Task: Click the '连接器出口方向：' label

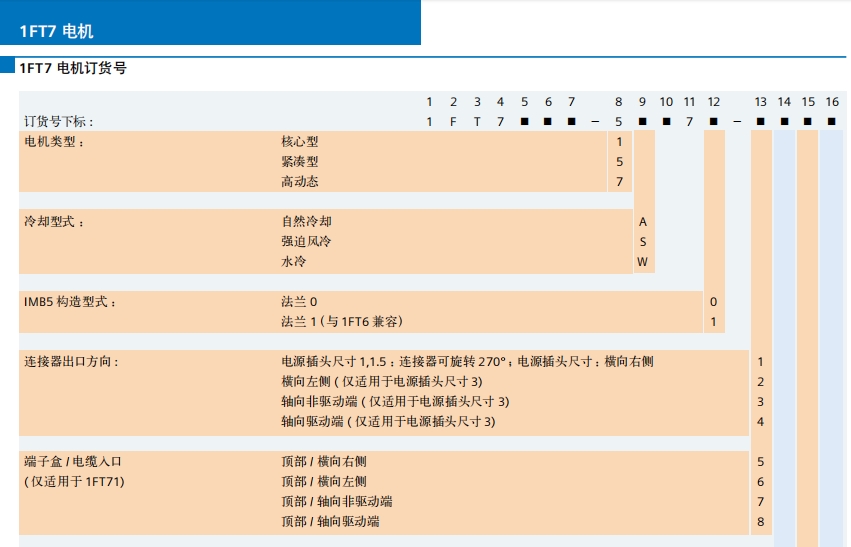Action: [72, 361]
